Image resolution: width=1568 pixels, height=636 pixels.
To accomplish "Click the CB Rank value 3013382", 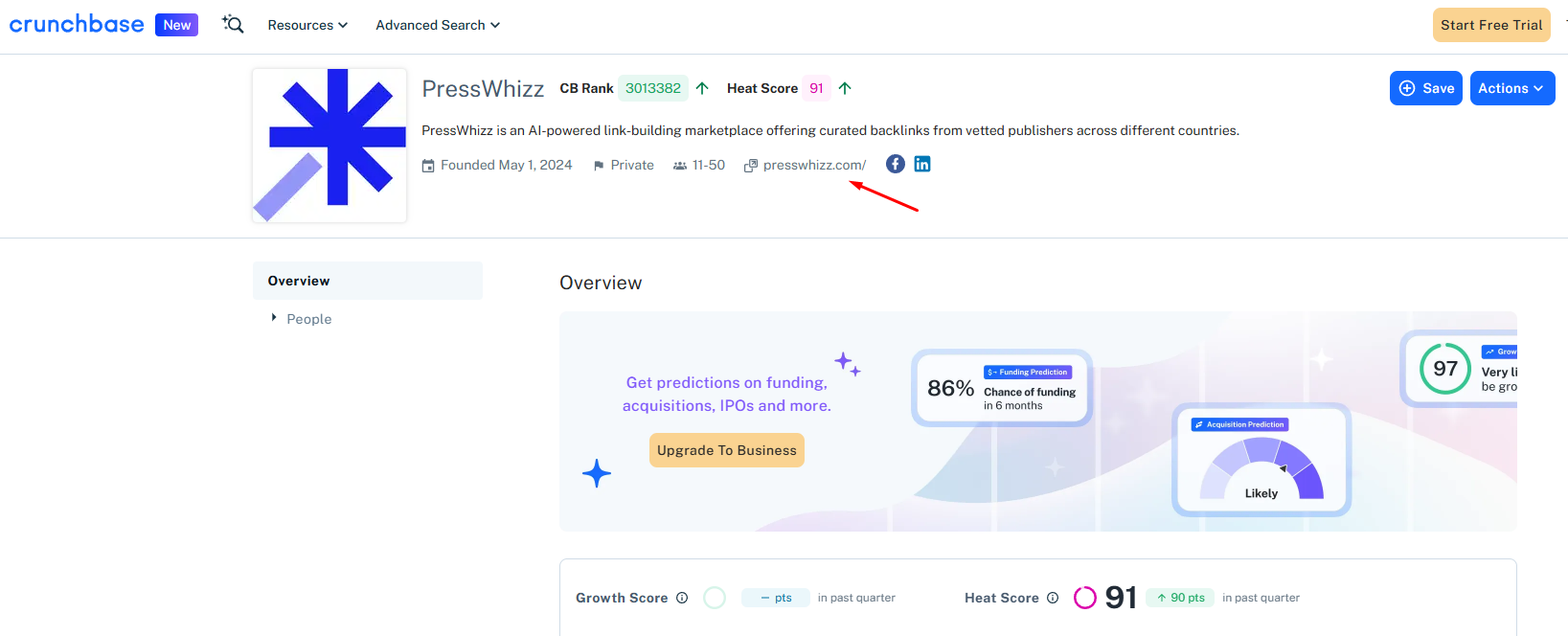I will pyautogui.click(x=653, y=88).
